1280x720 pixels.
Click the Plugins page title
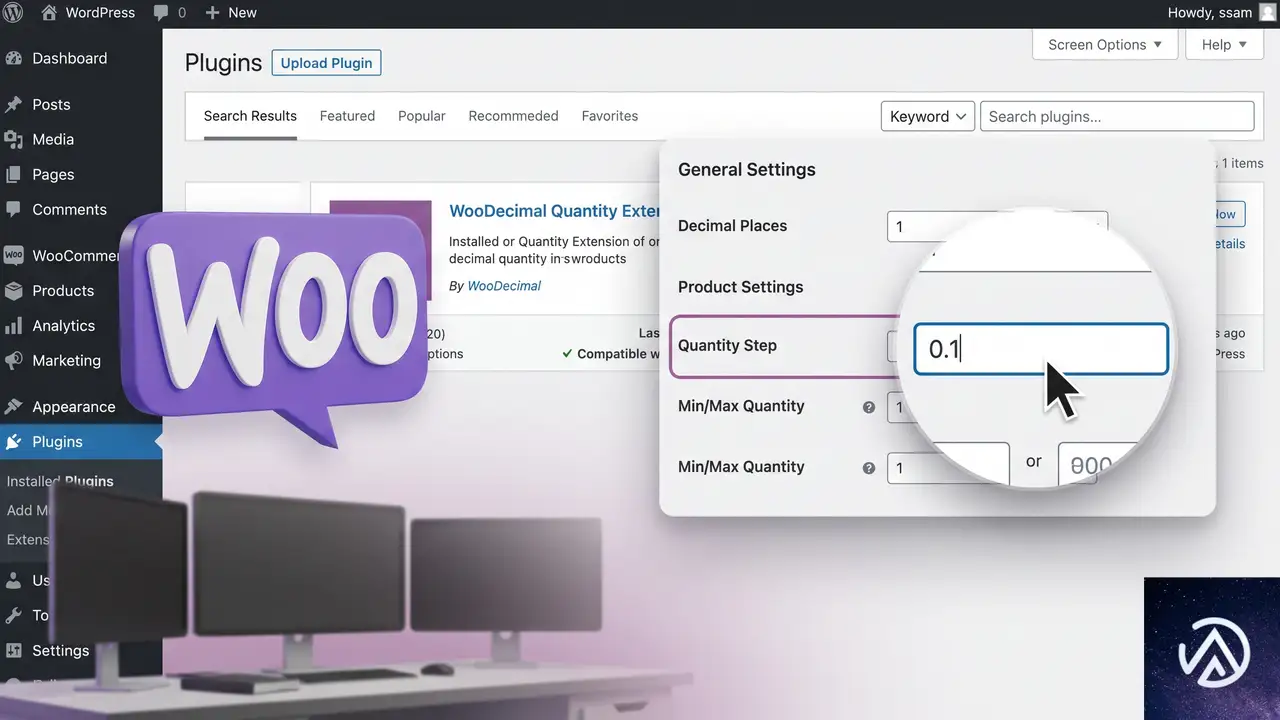223,63
